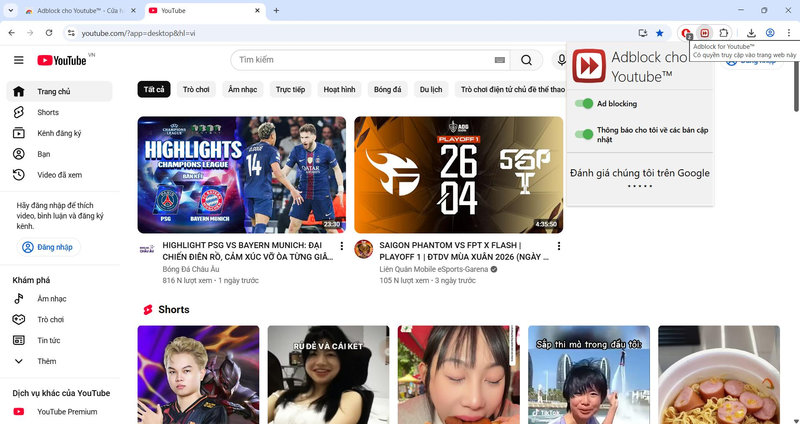Click Đăng nhập button in sidebar
This screenshot has width=800, height=424.
coord(48,247)
